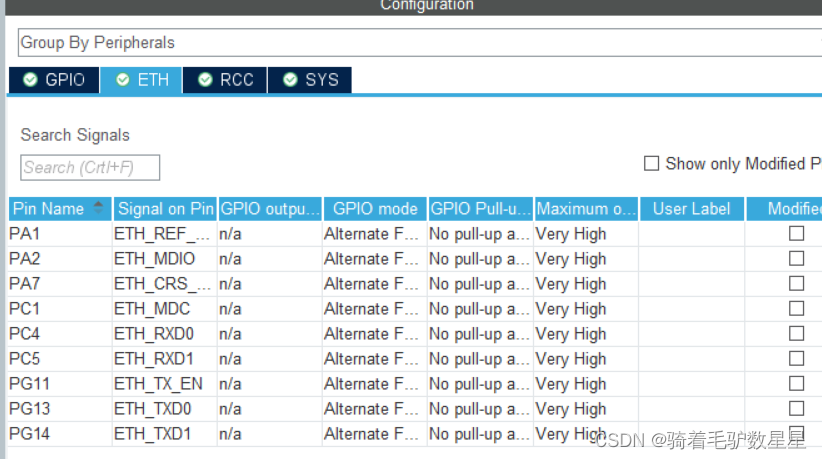Sort by GPIO output level column

(x=270, y=209)
